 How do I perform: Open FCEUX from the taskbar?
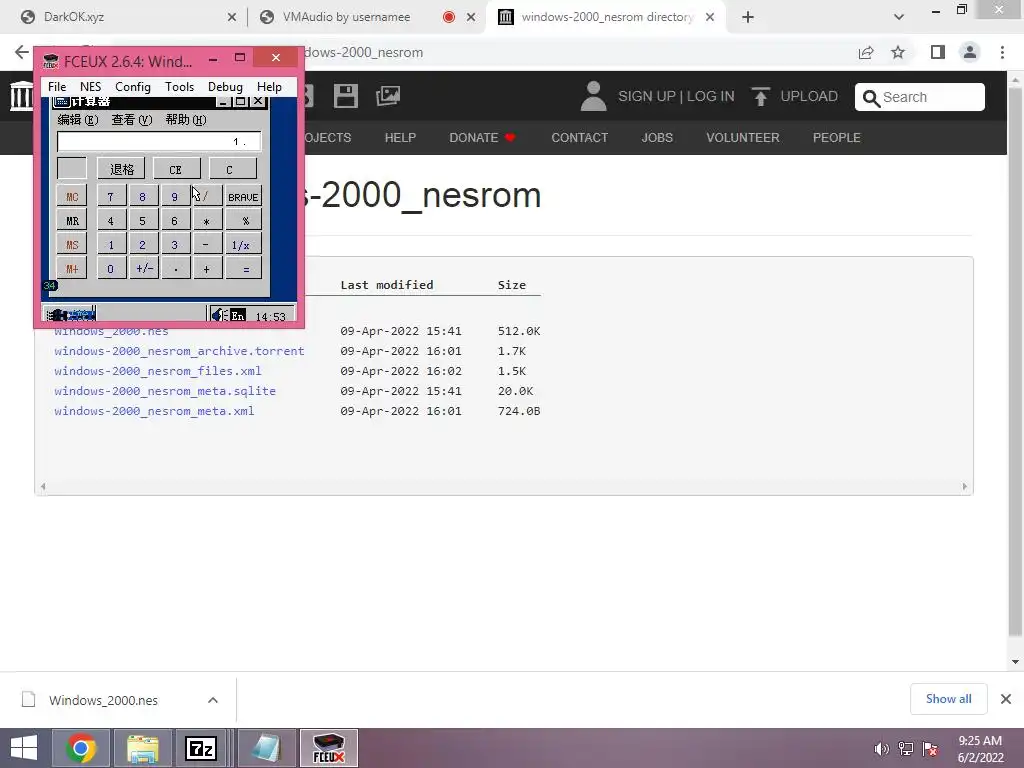pos(328,748)
